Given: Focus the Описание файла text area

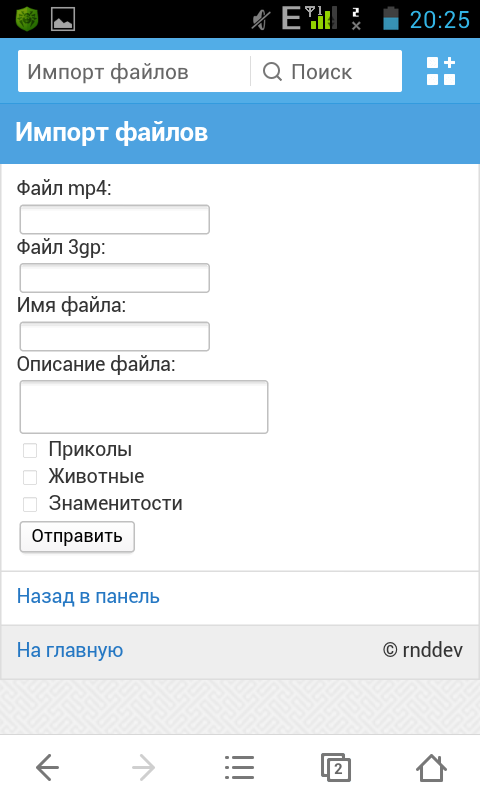Looking at the screenshot, I should click(144, 407).
